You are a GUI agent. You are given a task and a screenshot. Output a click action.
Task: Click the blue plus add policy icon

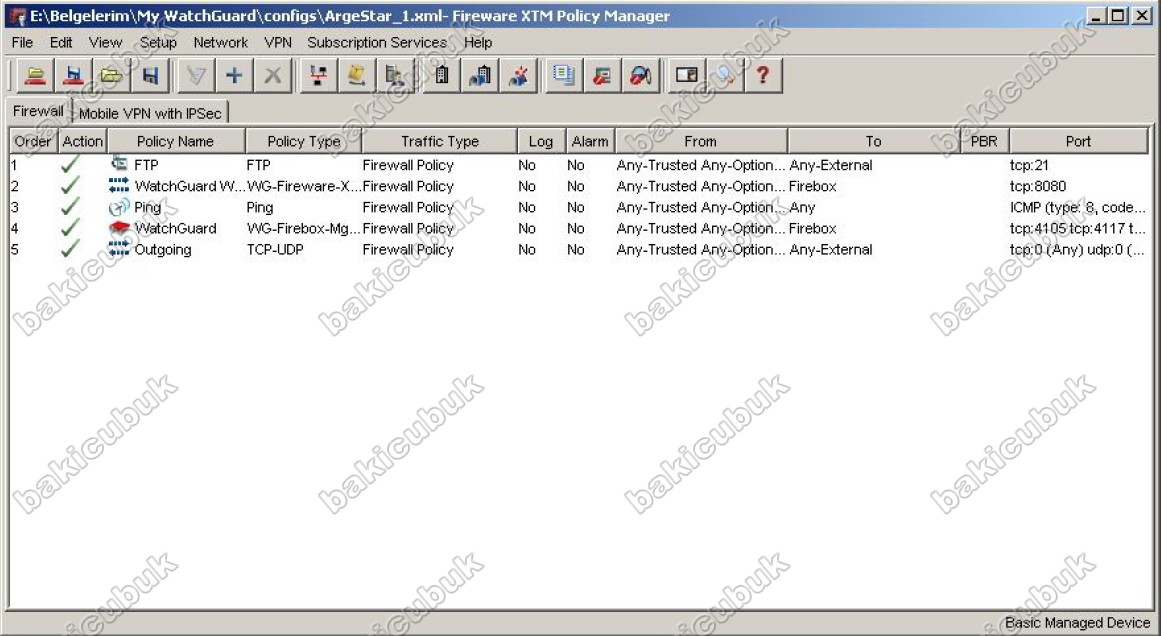tap(234, 75)
